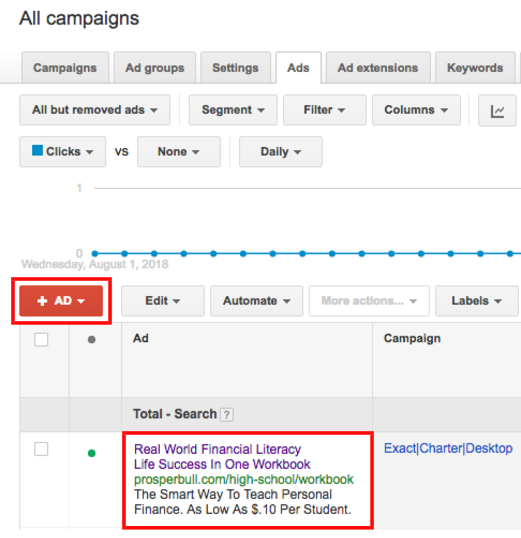521x538 pixels.
Task: Switch to the Keywords tab
Action: click(475, 68)
